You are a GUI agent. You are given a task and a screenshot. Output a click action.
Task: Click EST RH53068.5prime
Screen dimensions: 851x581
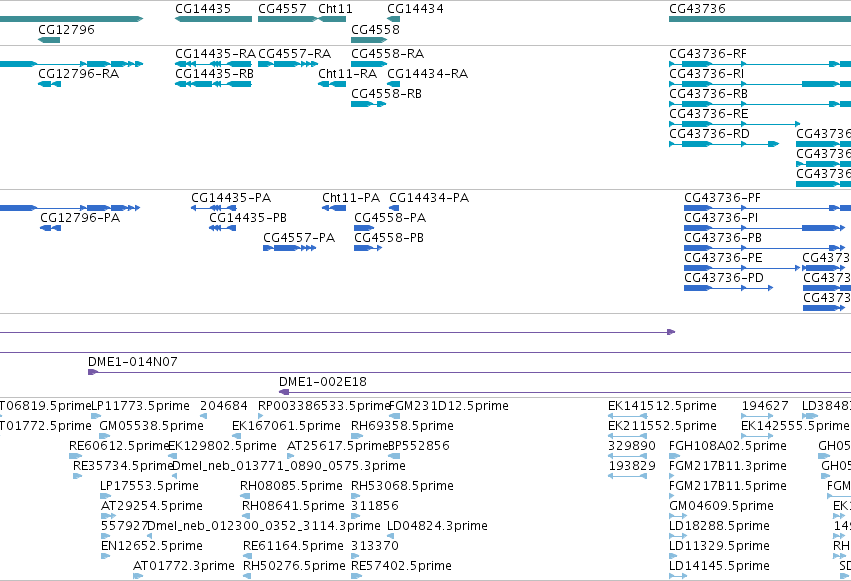[x=356, y=497]
